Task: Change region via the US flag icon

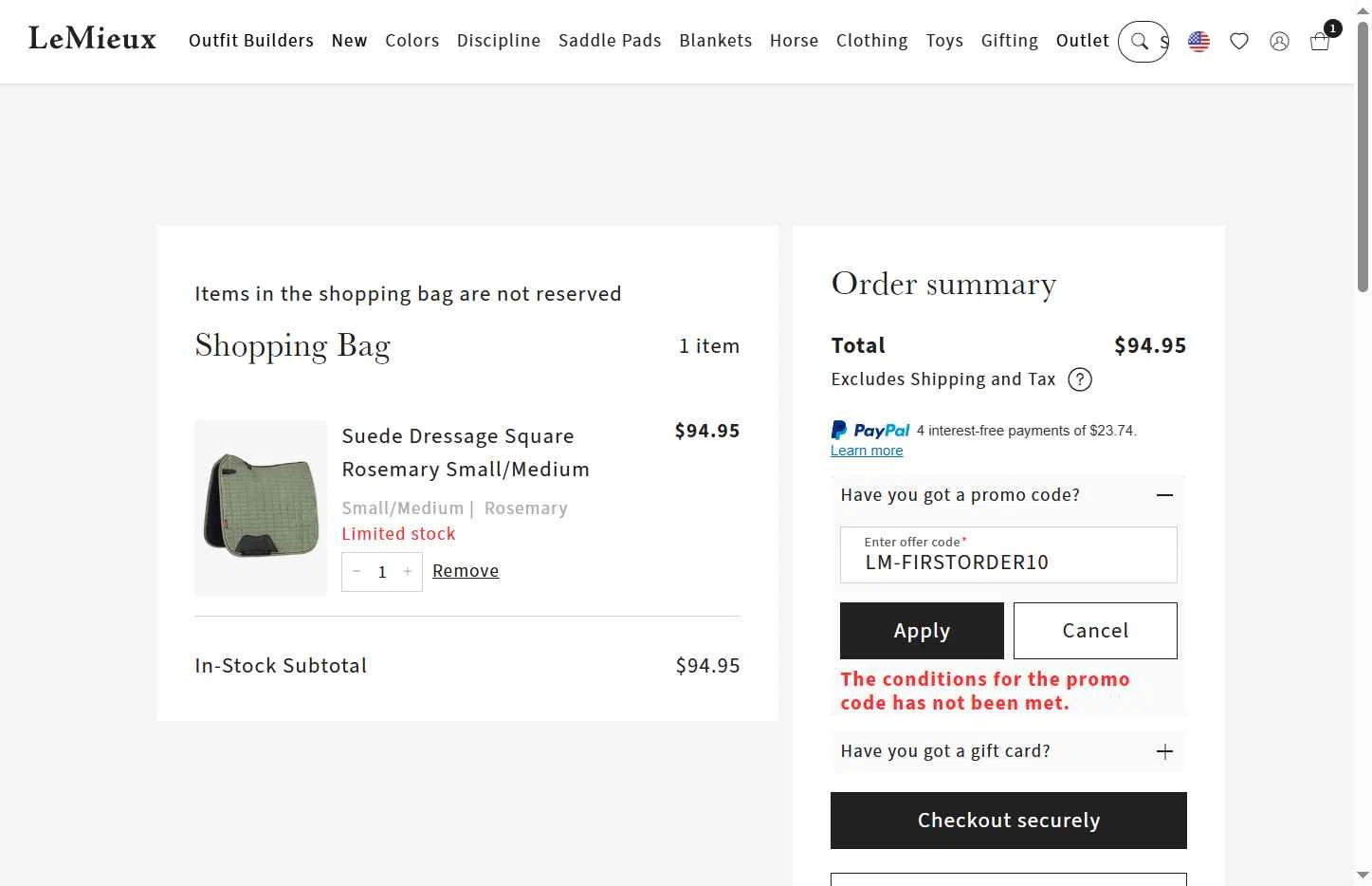Action: 1198,41
